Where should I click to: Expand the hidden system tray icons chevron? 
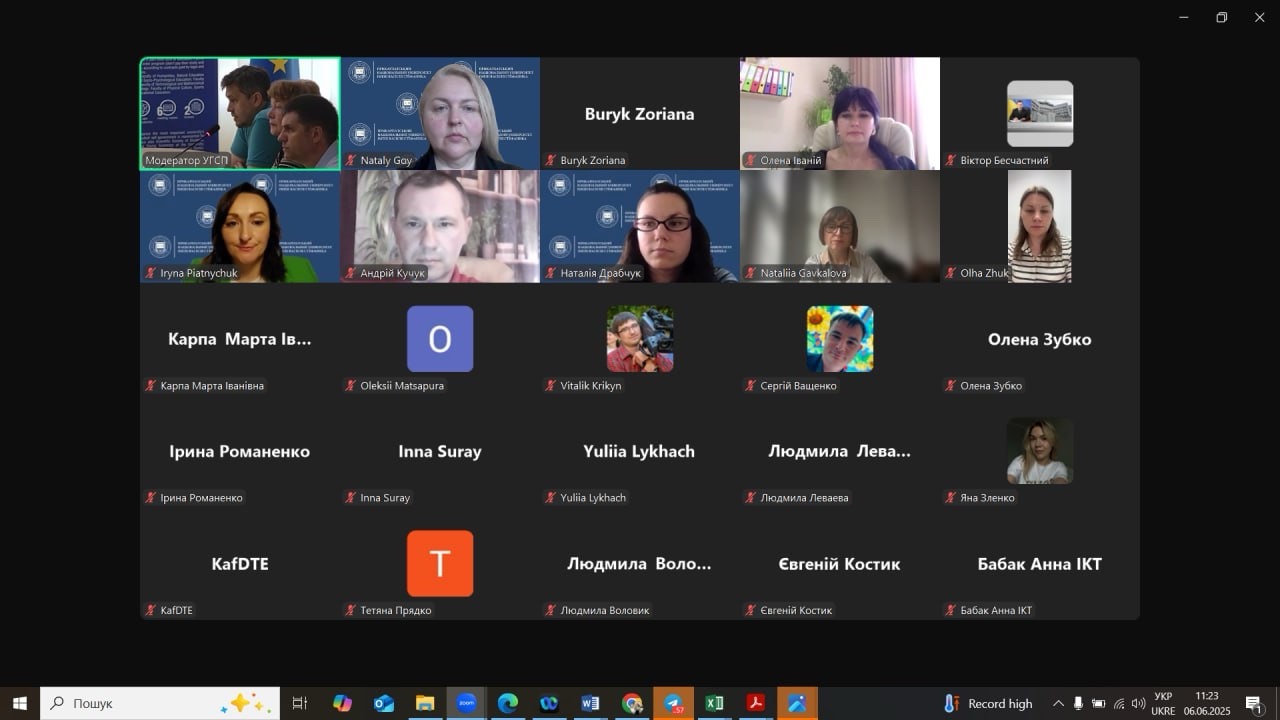[x=1058, y=703]
